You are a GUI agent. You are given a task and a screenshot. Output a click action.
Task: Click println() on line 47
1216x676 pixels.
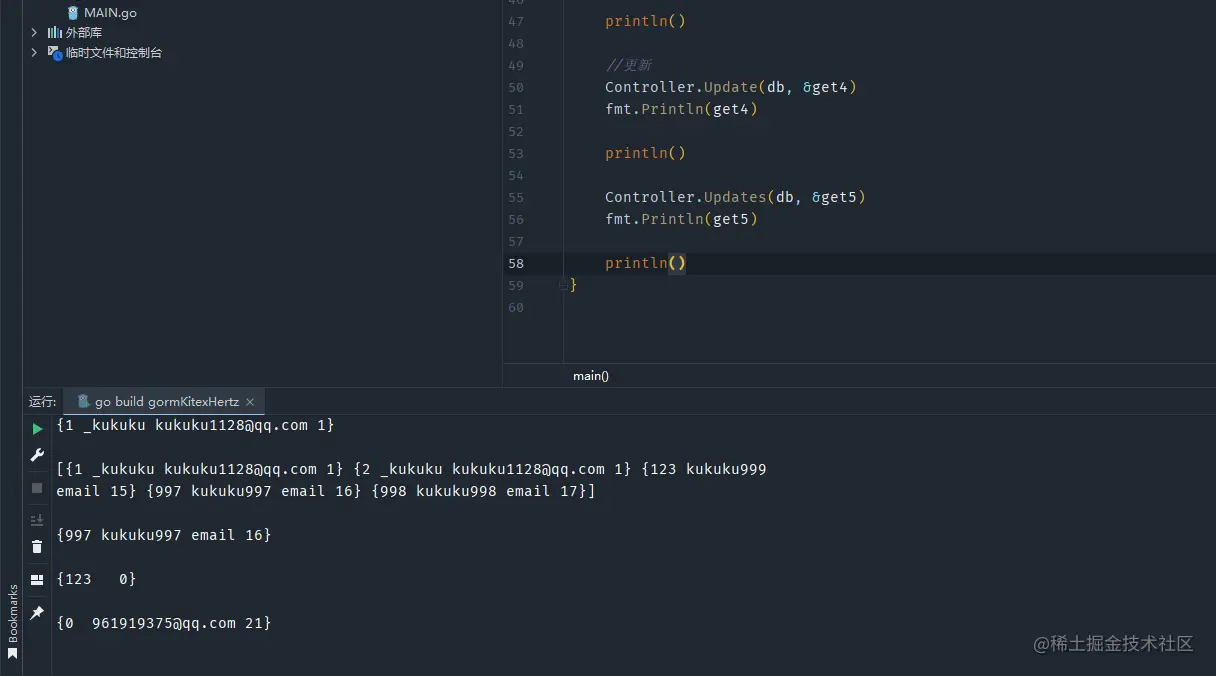(645, 22)
